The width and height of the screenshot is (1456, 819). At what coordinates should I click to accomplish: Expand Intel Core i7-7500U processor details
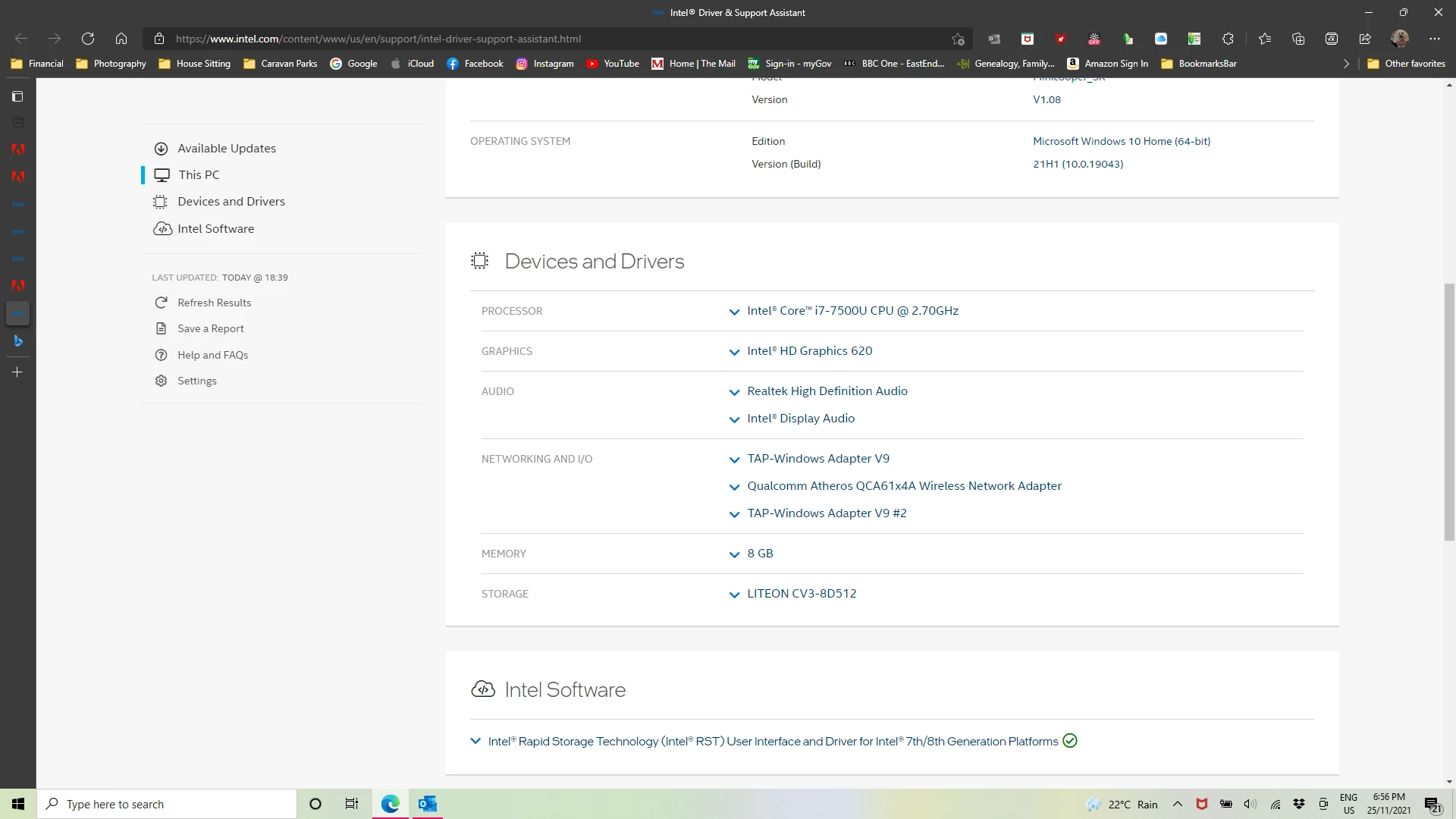coord(734,312)
